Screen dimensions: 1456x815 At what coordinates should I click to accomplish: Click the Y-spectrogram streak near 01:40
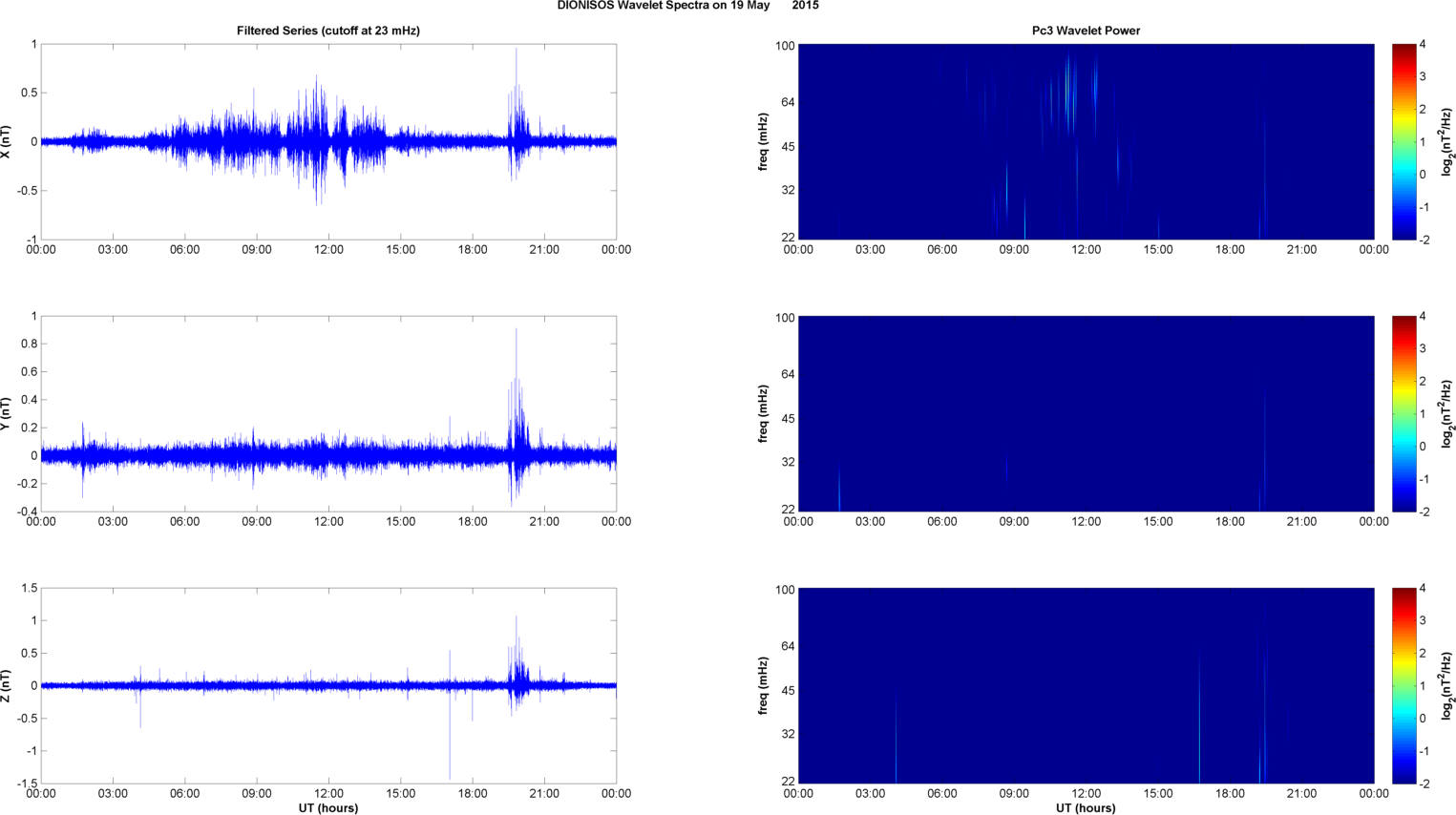click(839, 490)
